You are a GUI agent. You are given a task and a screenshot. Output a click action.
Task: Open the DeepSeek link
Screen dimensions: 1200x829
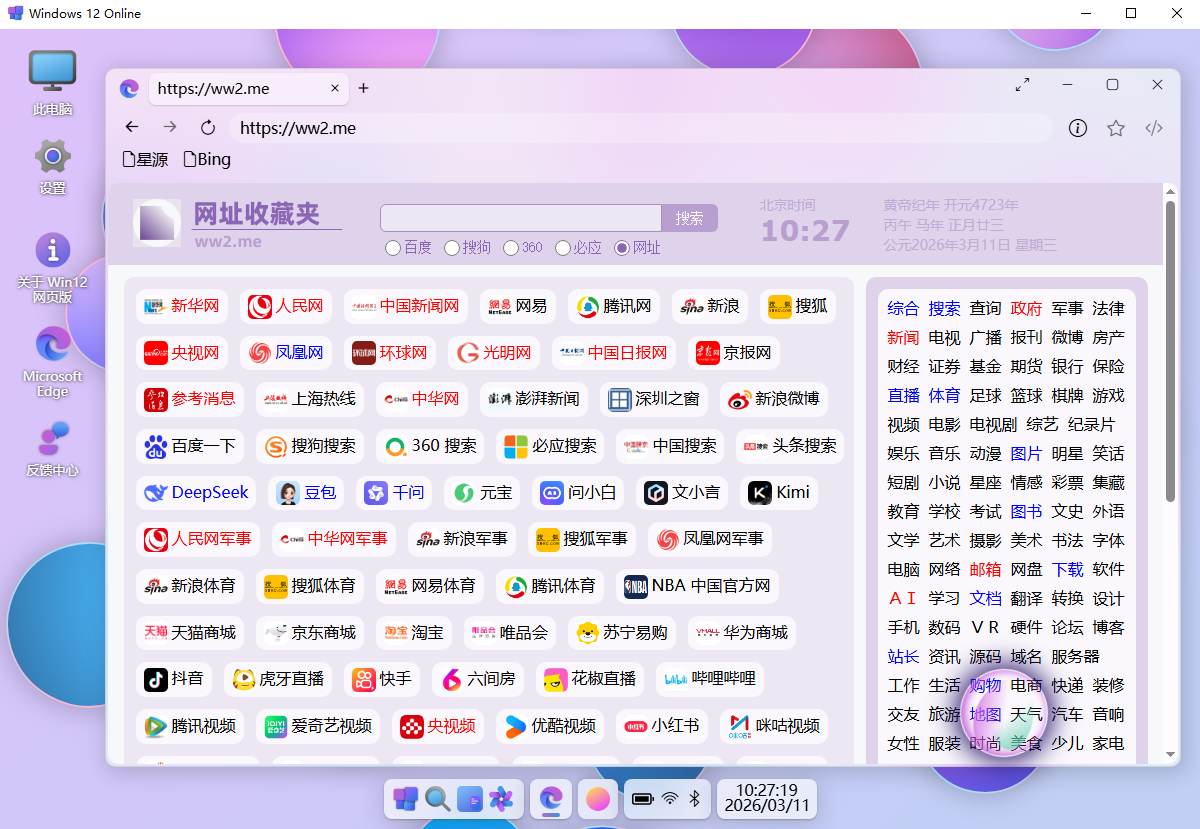[x=197, y=492]
